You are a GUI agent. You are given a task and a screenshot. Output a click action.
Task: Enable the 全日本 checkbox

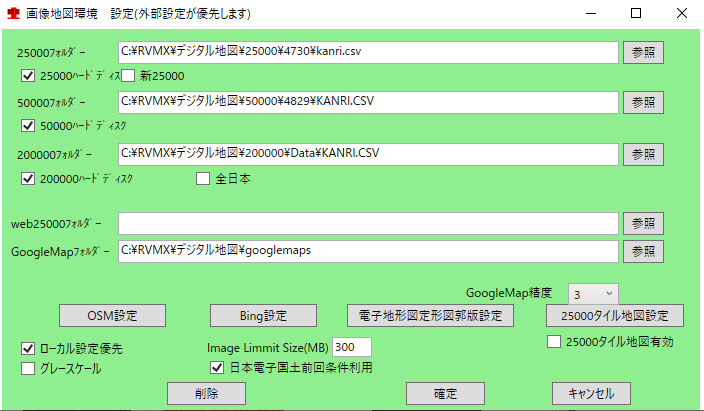pyautogui.click(x=203, y=179)
